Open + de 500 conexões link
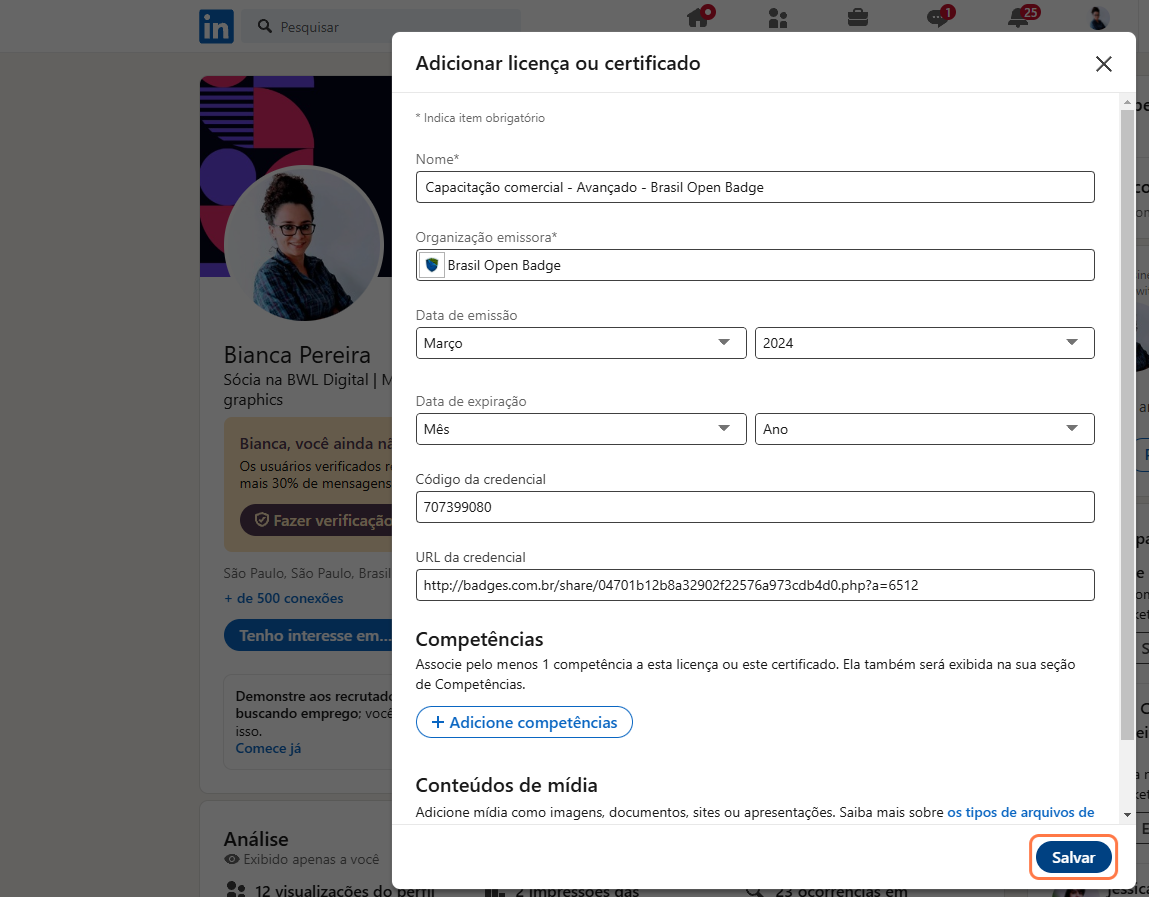 284,598
